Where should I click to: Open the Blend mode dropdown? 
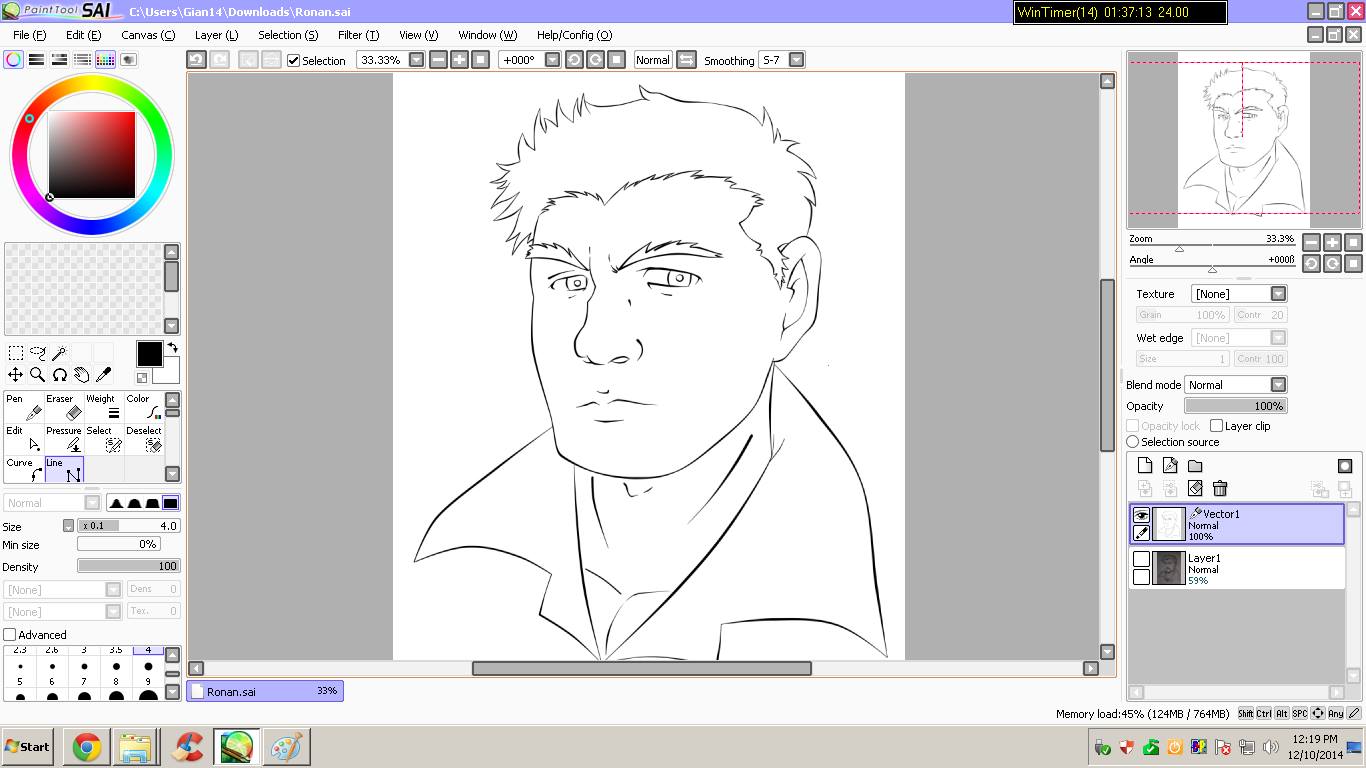pos(1278,385)
